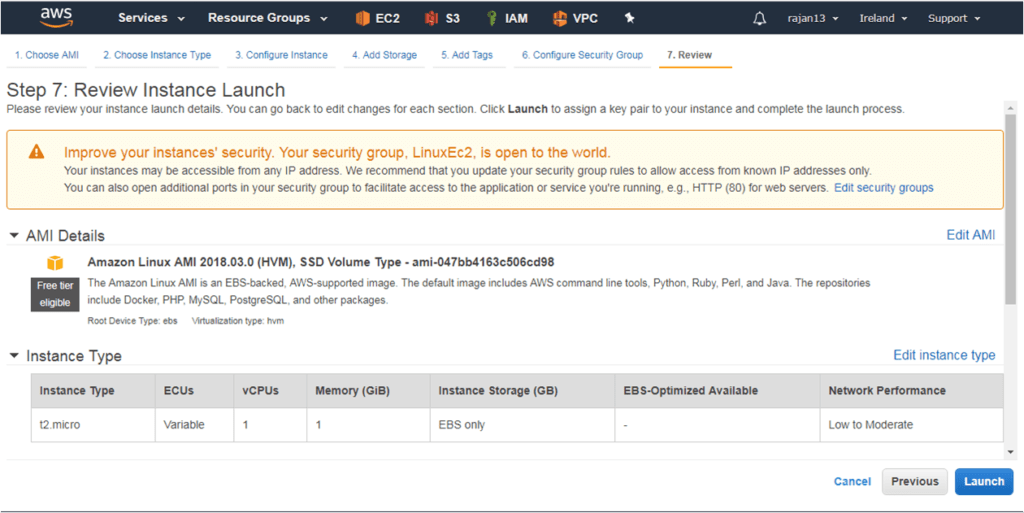The image size is (1024, 513).
Task: Click the orange warning triangle icon
Action: coord(37,153)
